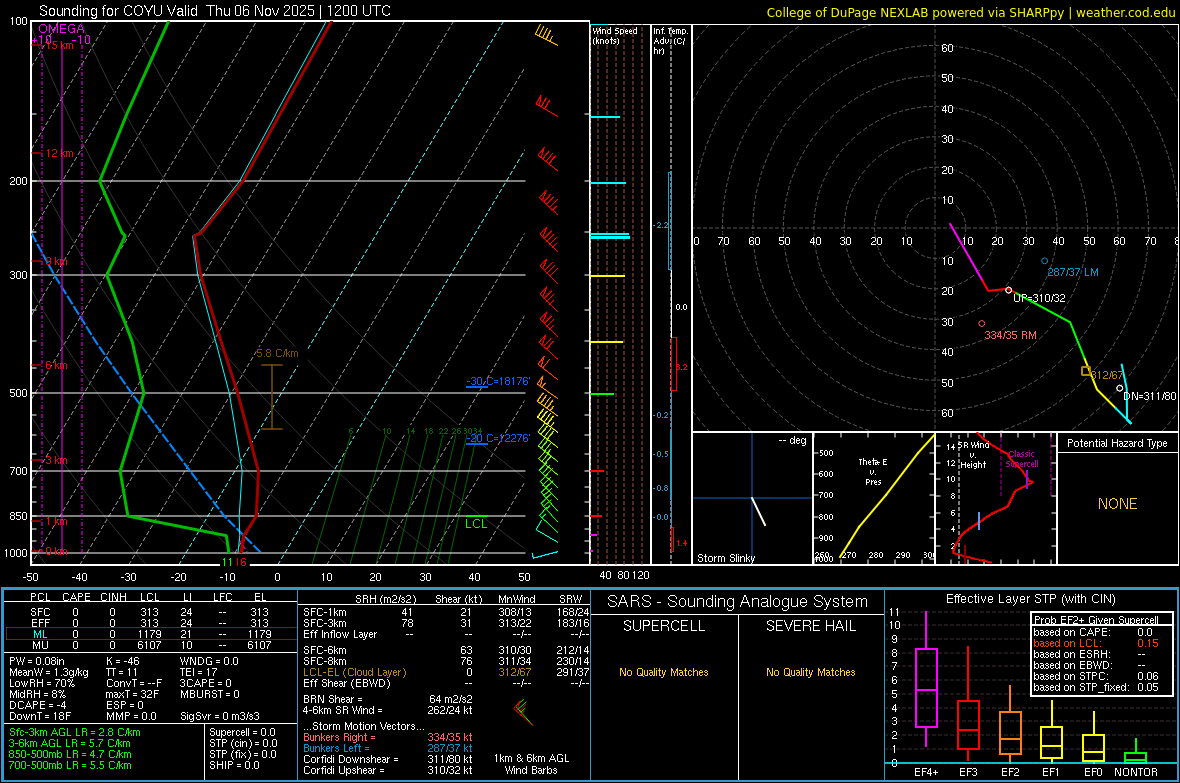1180x783 pixels.
Task: Click the 334/35 RM hodograph label
Action: (1011, 335)
